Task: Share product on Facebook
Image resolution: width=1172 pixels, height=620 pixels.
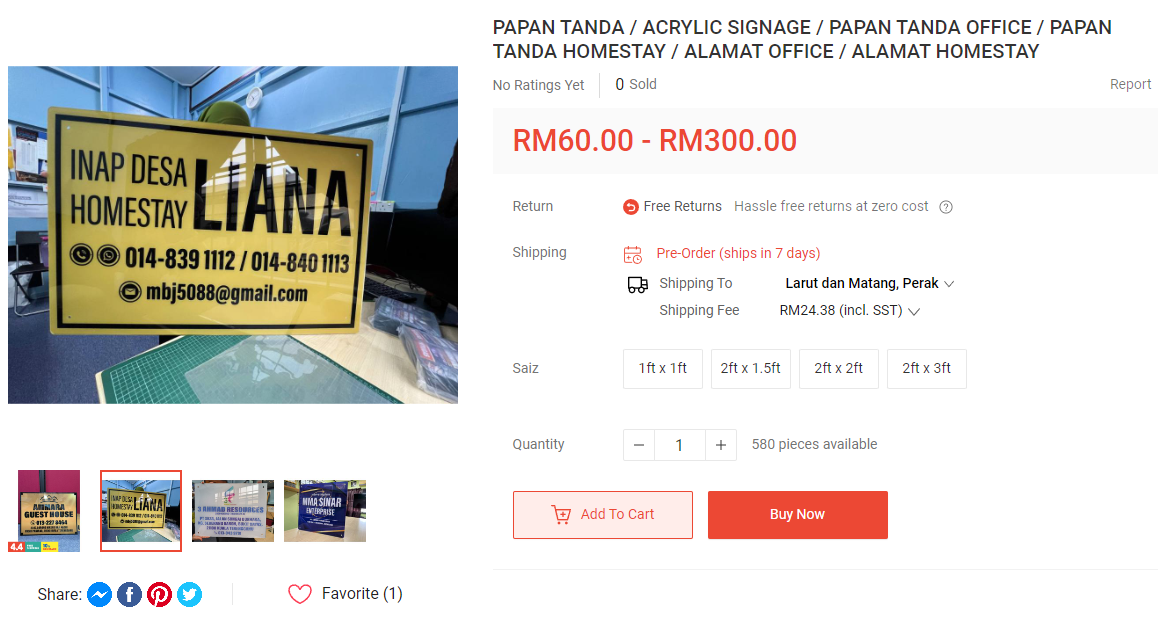Action: point(129,595)
